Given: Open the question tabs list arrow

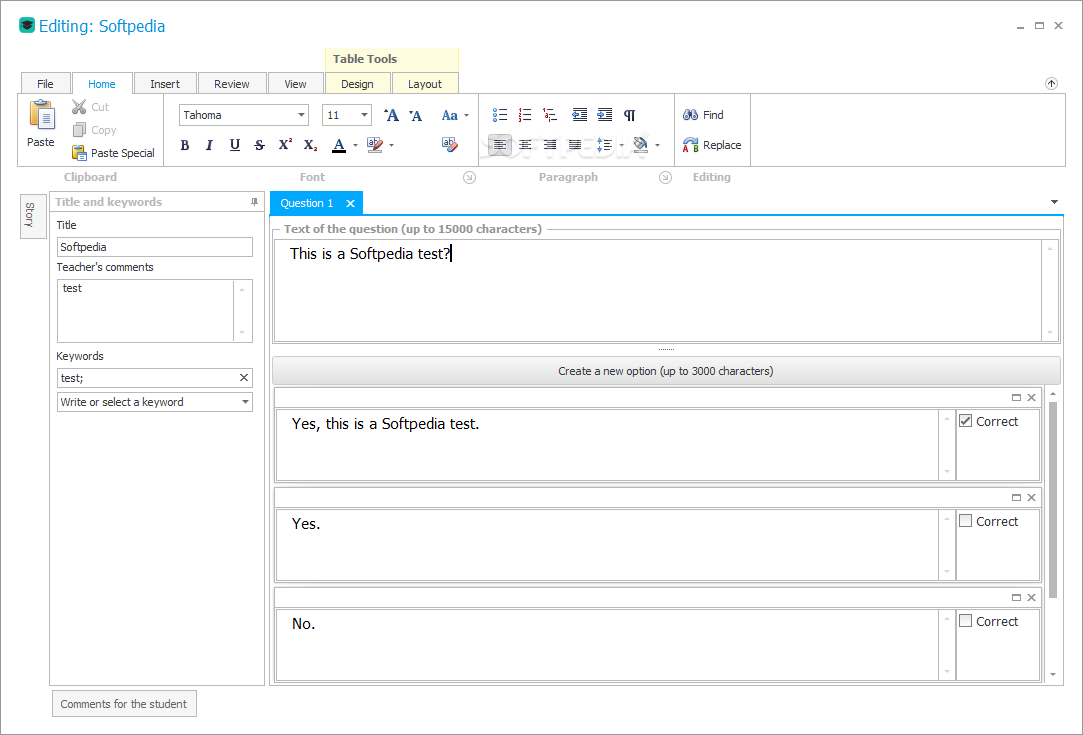Looking at the screenshot, I should click(x=1054, y=202).
